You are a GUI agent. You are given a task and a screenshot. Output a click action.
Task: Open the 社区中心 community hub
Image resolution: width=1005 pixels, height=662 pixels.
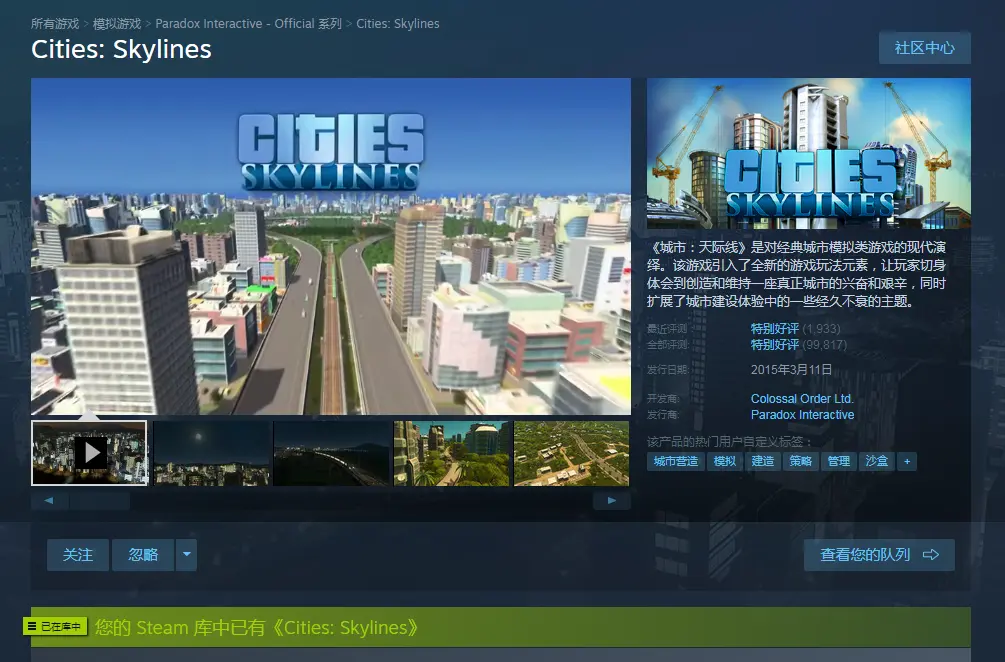tap(924, 48)
